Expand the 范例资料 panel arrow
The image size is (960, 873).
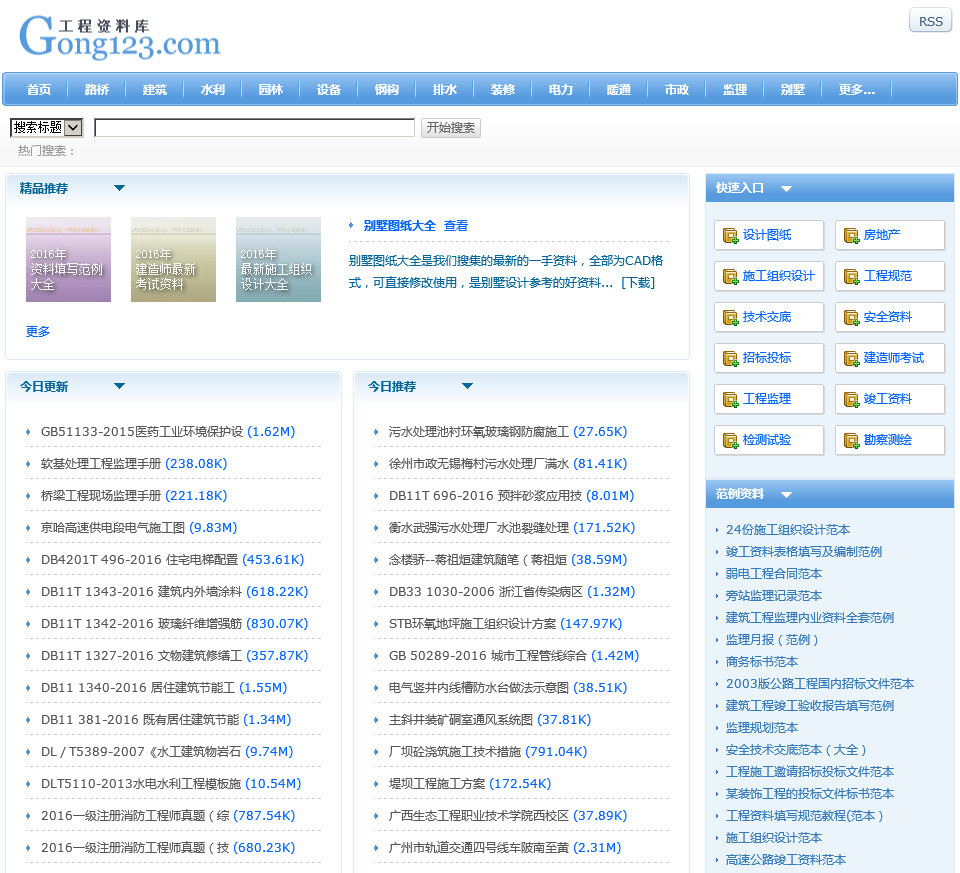(787, 494)
